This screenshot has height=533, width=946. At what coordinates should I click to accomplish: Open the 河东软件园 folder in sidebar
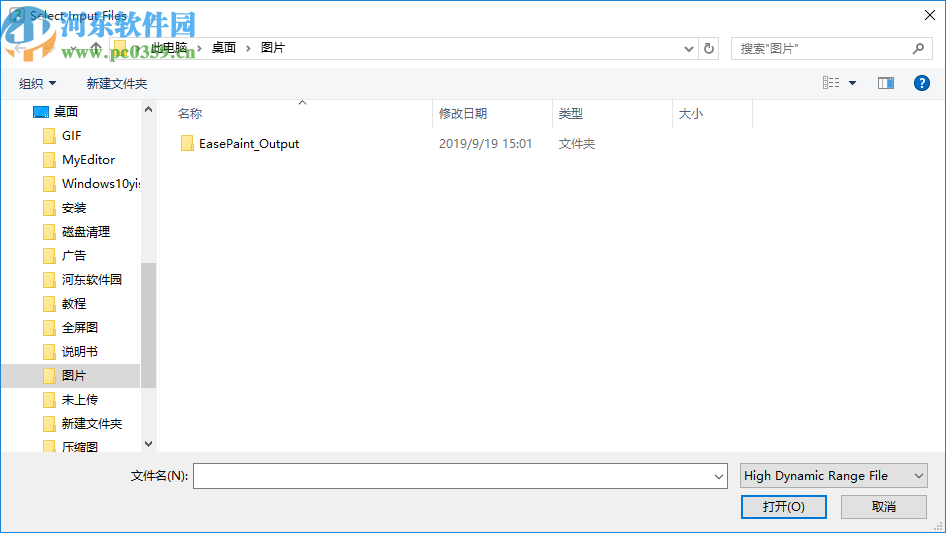pos(92,279)
